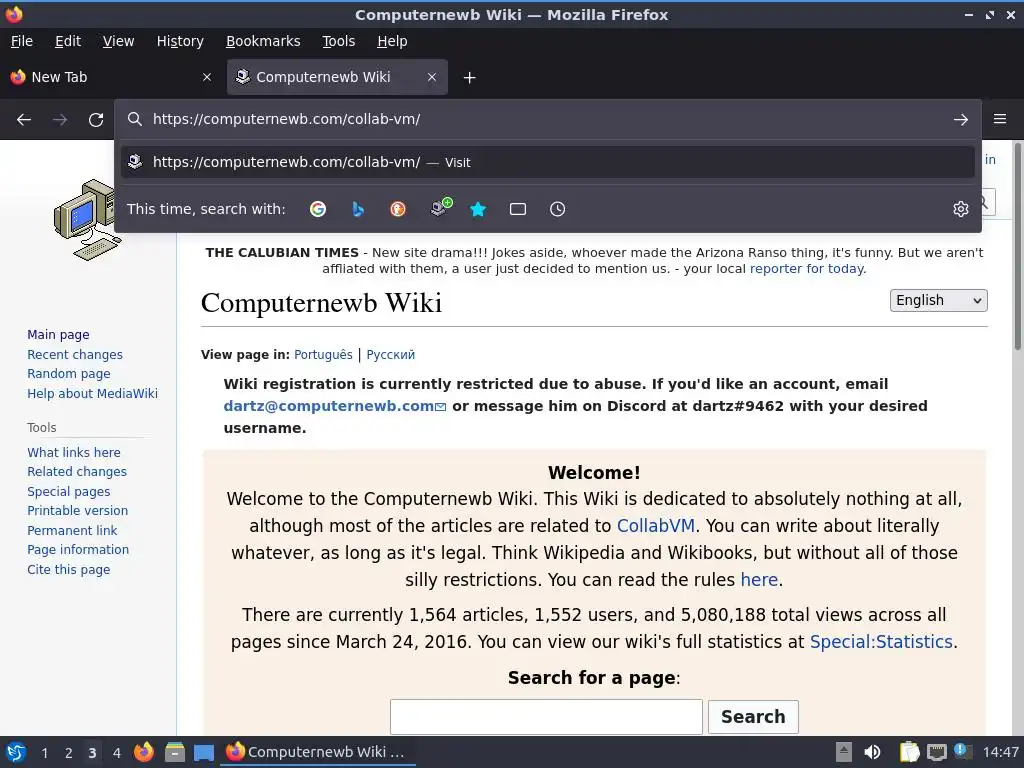View page in Português
This screenshot has width=1024, height=768.
click(323, 355)
